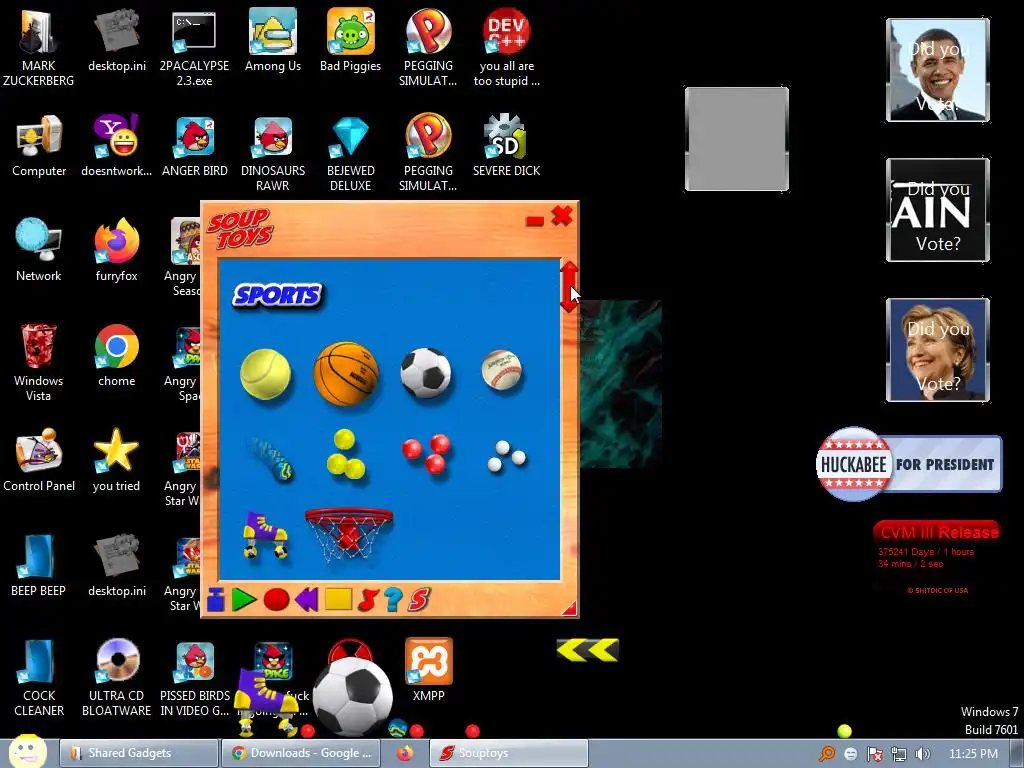Image resolution: width=1024 pixels, height=768 pixels.
Task: Open the Start menu smiley orb
Action: tap(26, 751)
